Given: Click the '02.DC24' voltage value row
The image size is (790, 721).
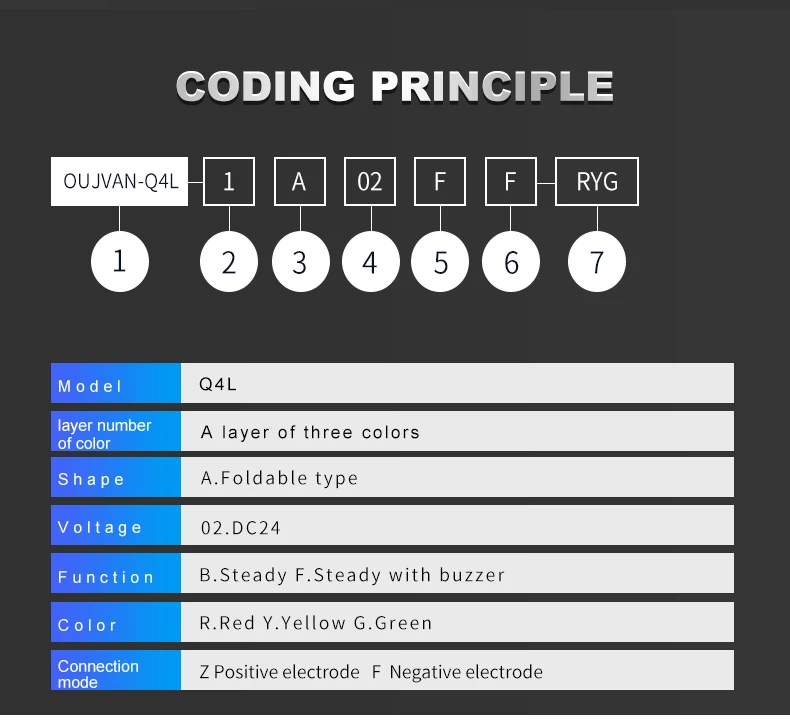Looking at the screenshot, I should (x=457, y=526).
